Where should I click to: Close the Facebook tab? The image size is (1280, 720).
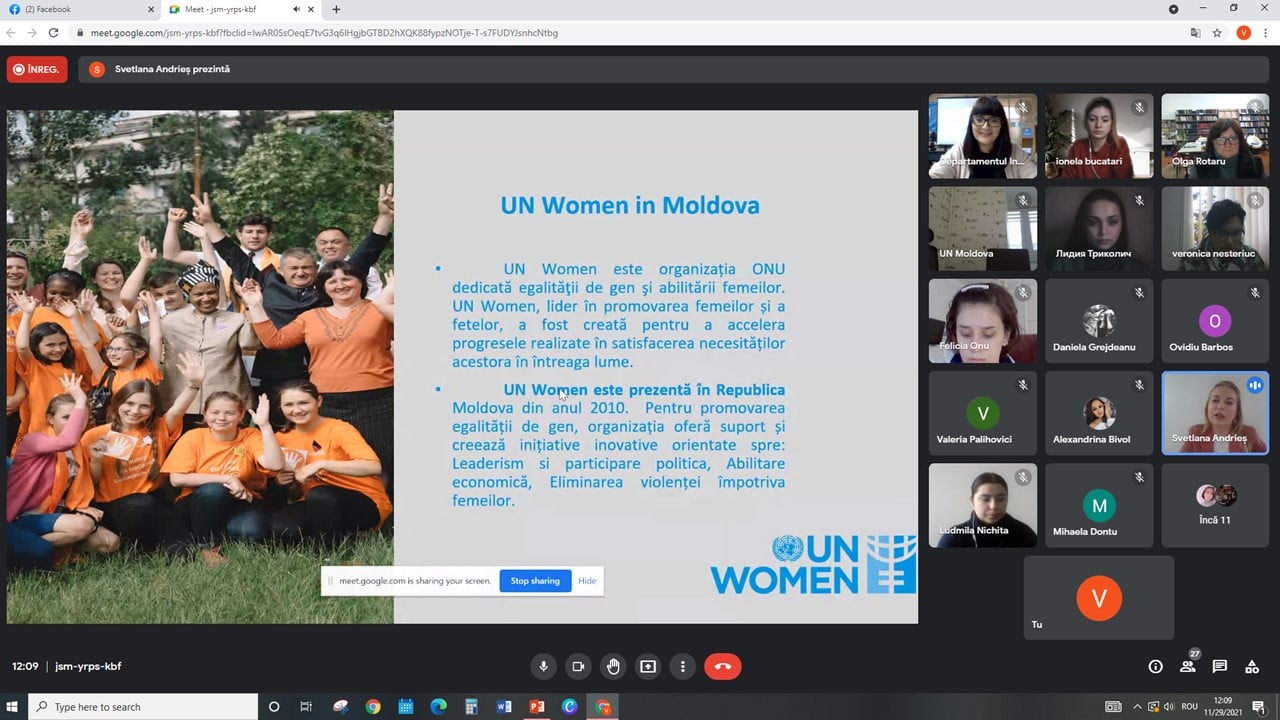(x=151, y=9)
